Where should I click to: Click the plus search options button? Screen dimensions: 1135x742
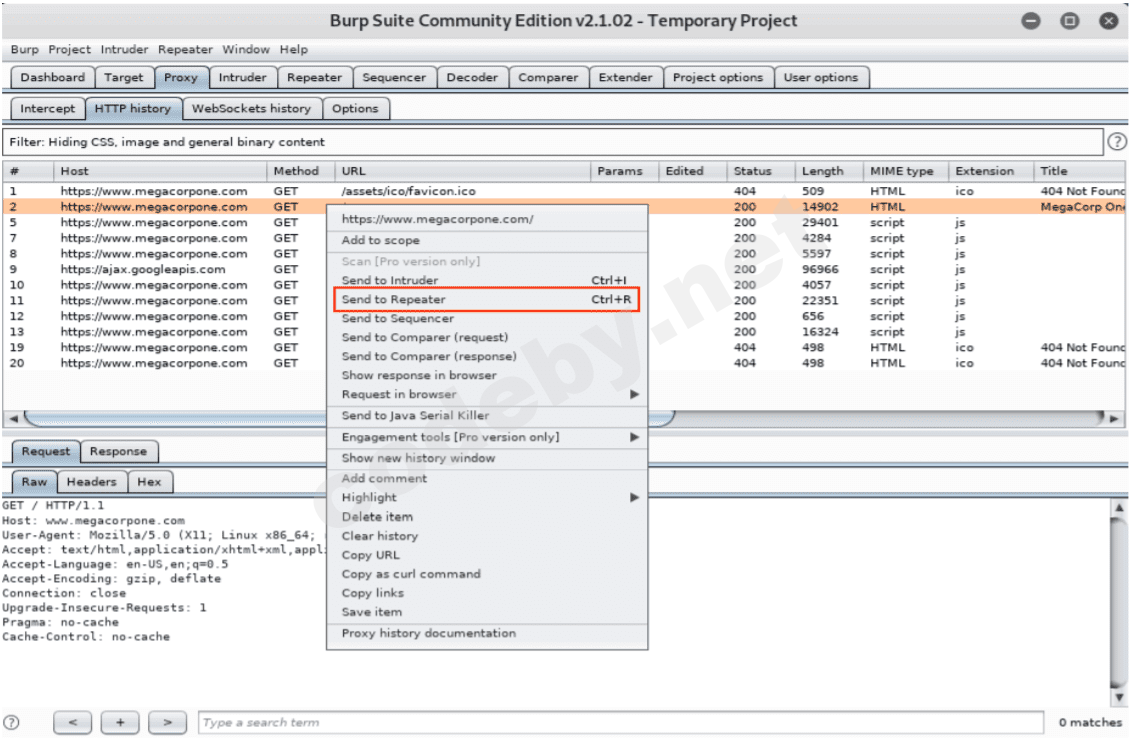click(x=120, y=722)
